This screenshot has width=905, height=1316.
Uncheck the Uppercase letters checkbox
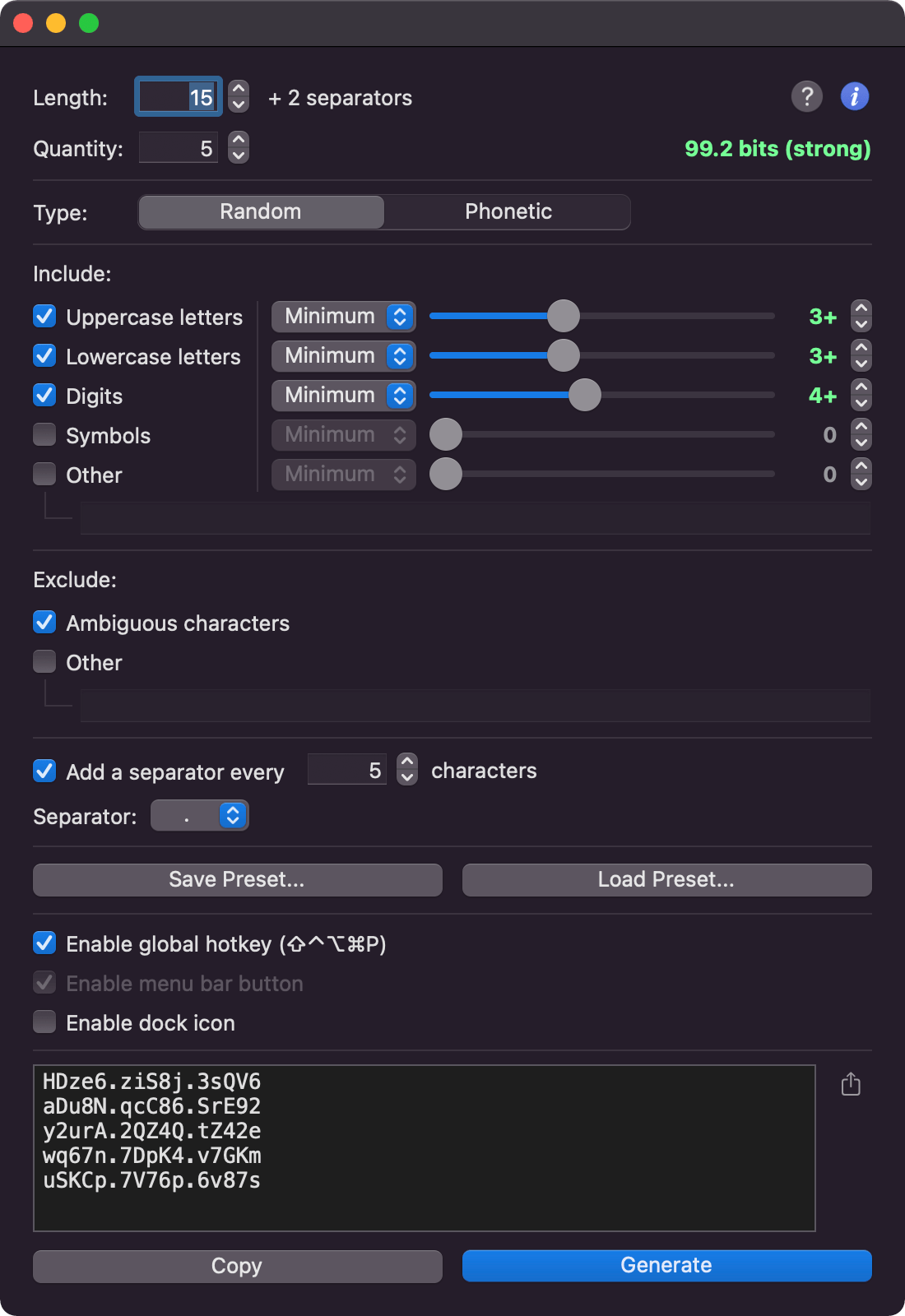pyautogui.click(x=44, y=317)
